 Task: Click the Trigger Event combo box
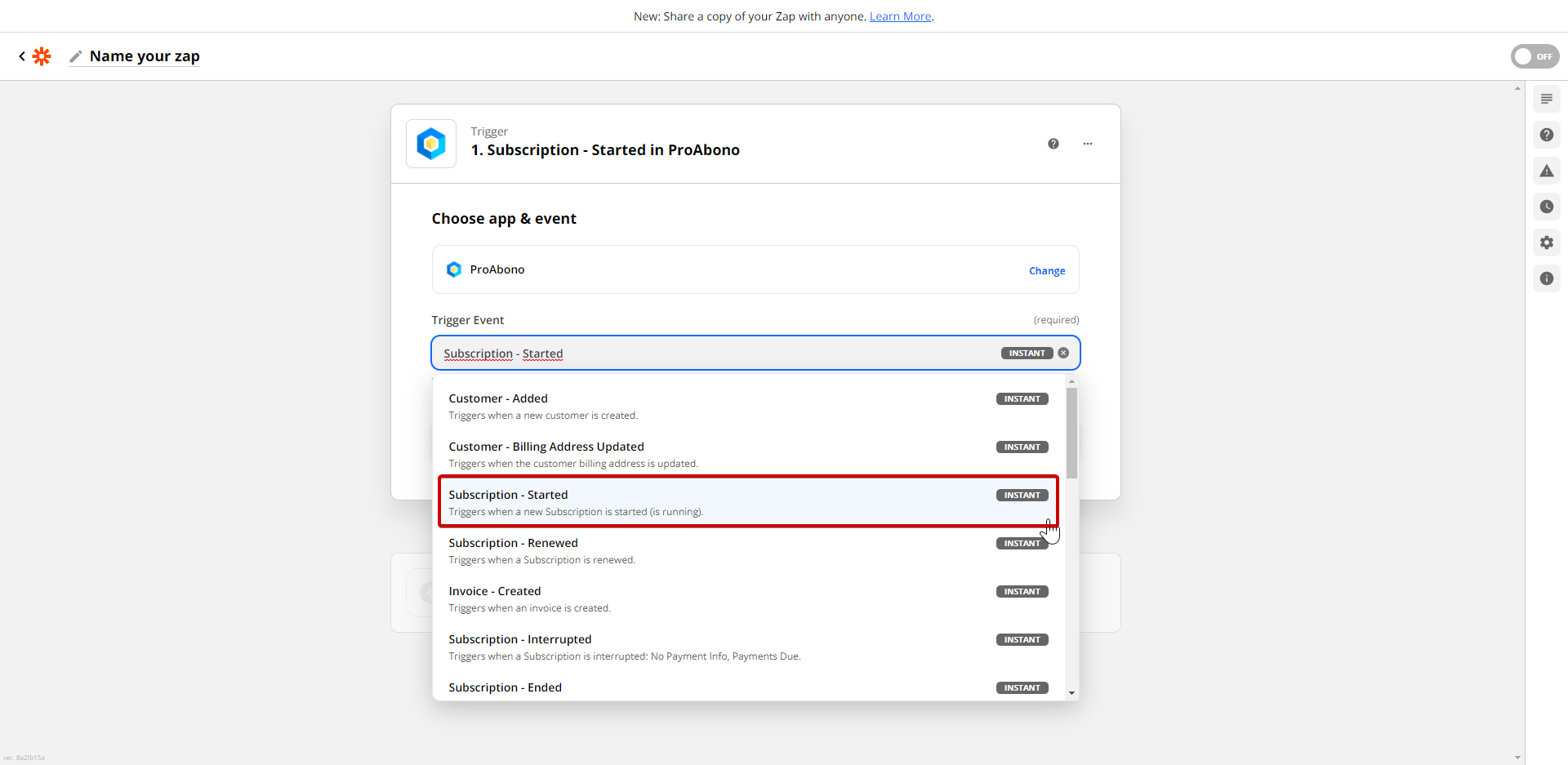point(755,354)
